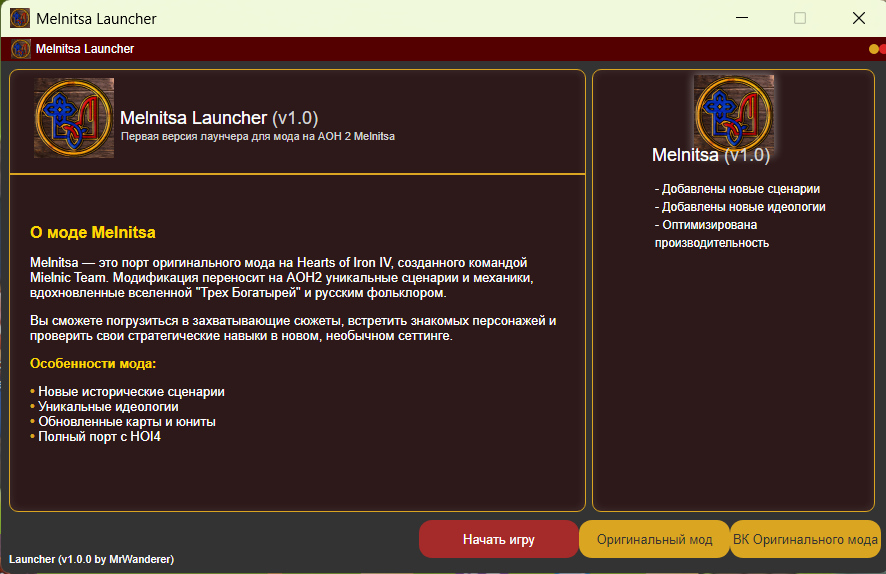Click the Melnitsa Launcher (v1.0) heading
This screenshot has width=886, height=574.
click(x=219, y=118)
